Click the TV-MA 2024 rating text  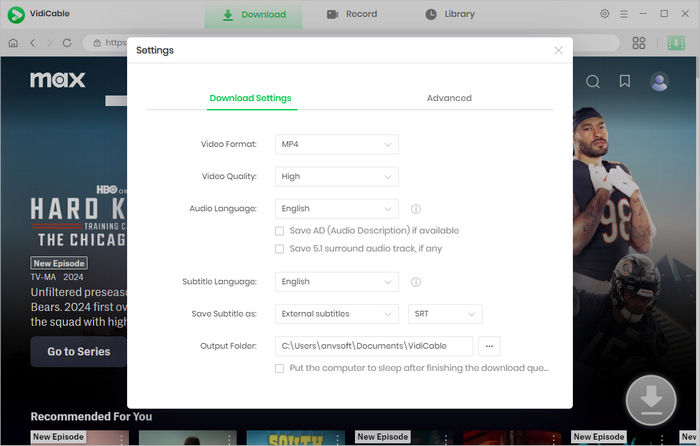(x=57, y=277)
